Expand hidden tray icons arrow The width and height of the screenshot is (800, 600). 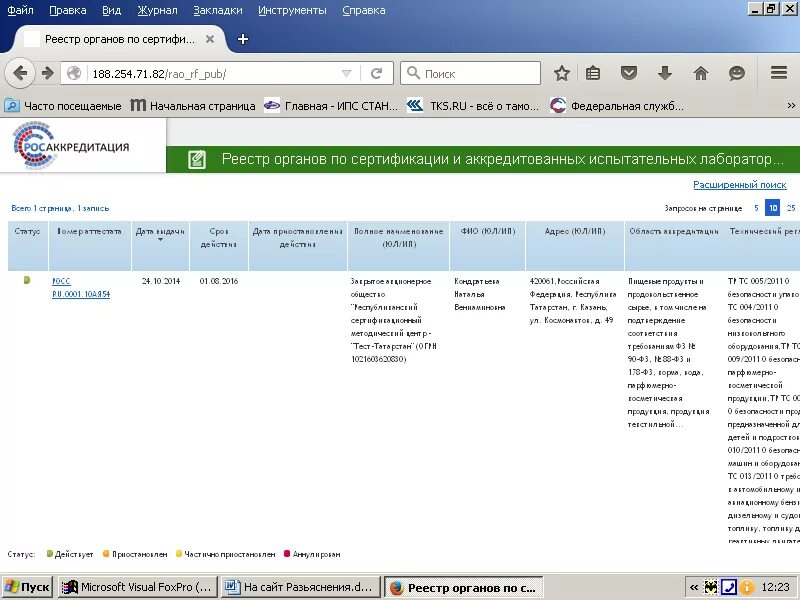[x=693, y=588]
